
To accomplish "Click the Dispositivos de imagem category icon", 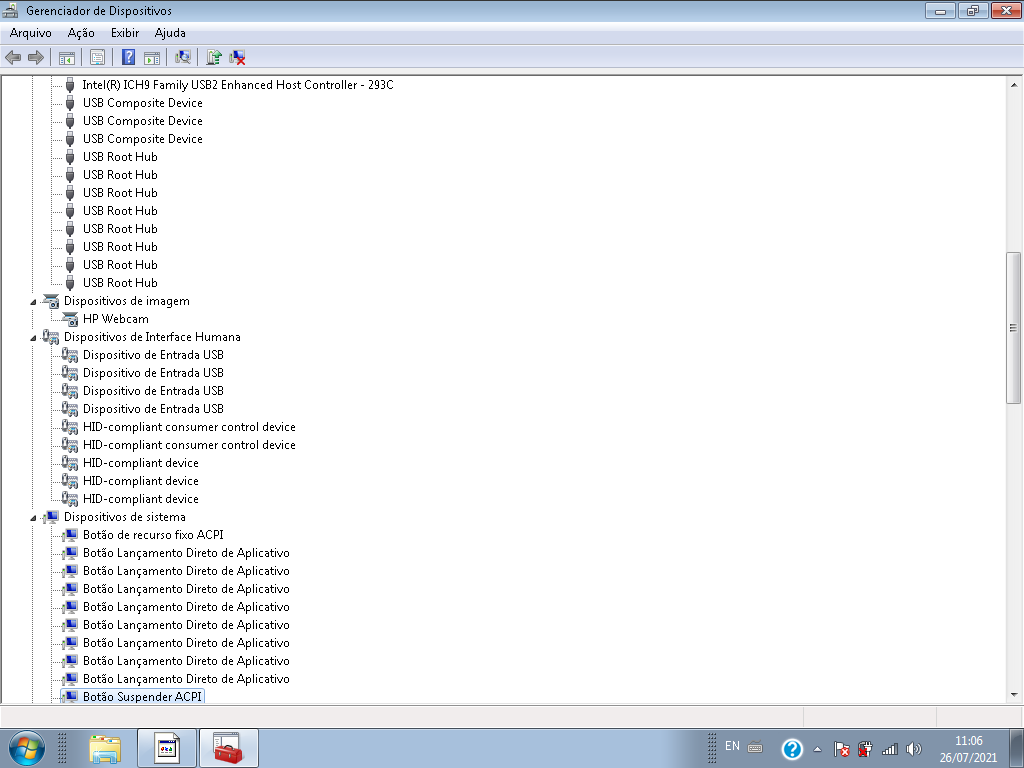I will pyautogui.click(x=50, y=301).
